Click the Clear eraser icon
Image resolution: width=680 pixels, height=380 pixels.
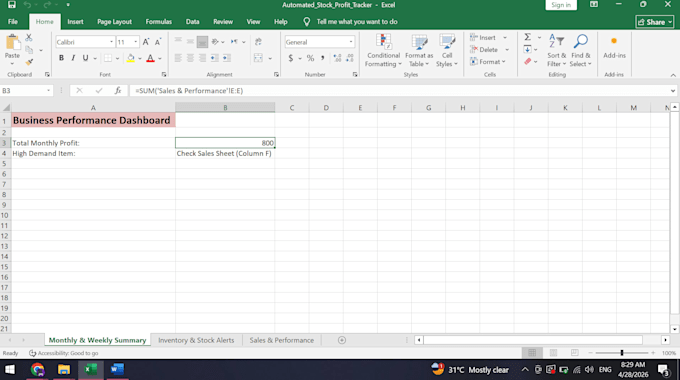point(528,62)
